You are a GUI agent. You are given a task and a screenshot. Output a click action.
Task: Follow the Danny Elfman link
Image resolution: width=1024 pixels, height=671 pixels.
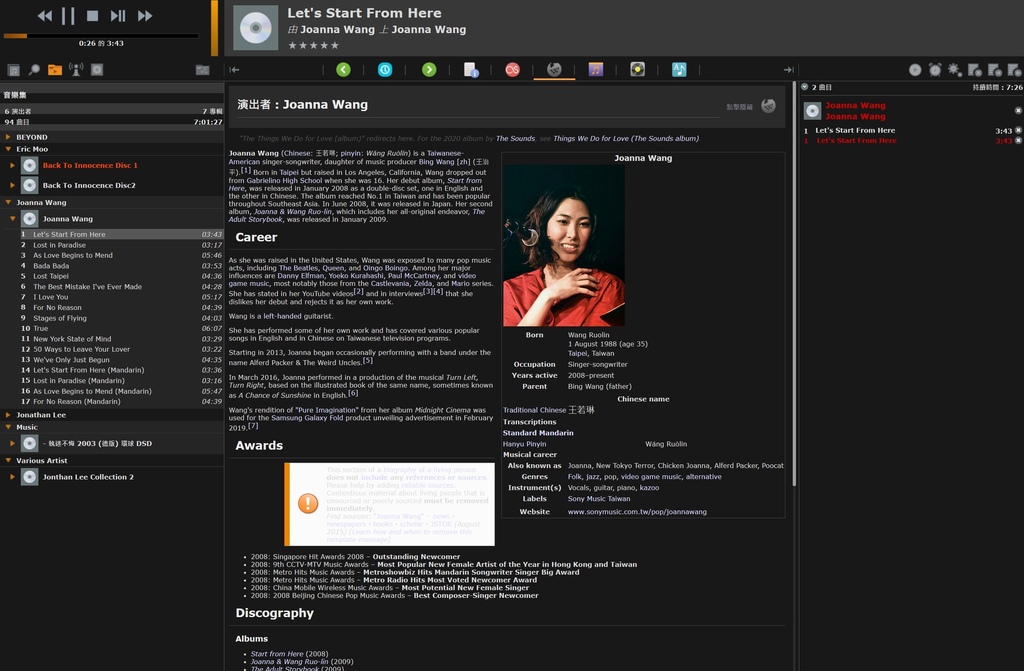click(x=300, y=276)
